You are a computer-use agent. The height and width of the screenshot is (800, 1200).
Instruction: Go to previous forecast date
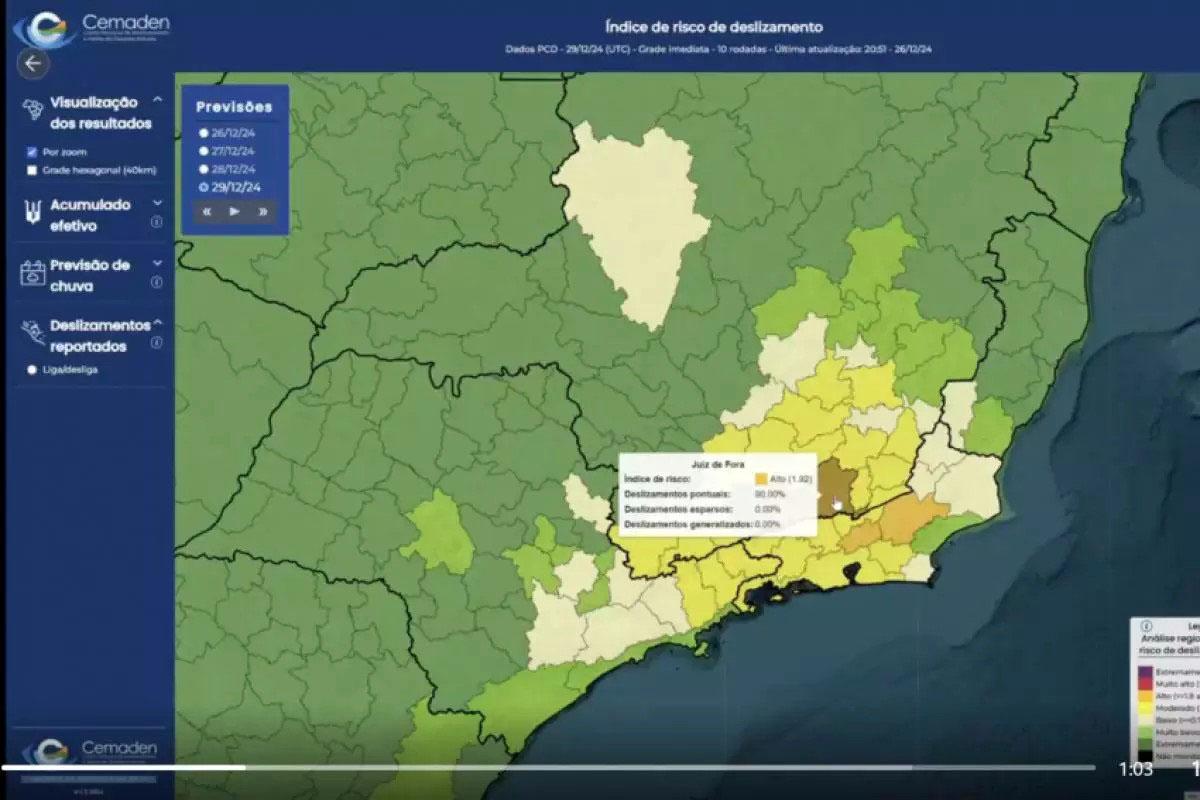pyautogui.click(x=207, y=211)
